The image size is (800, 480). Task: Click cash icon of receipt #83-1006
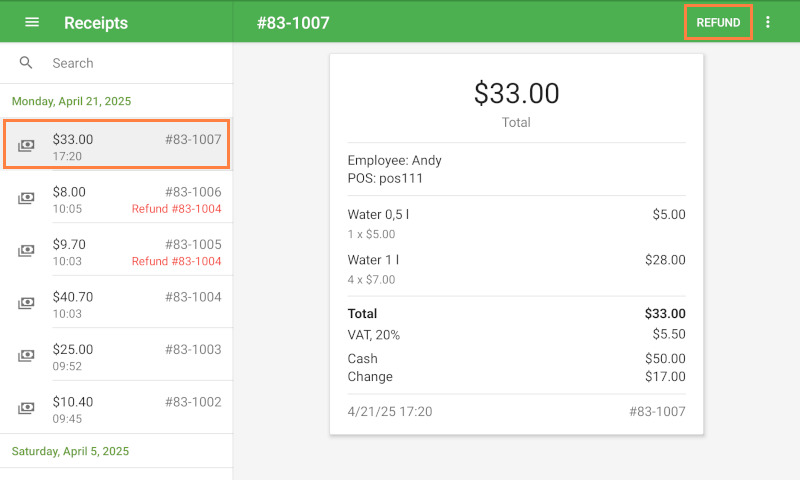(x=27, y=199)
